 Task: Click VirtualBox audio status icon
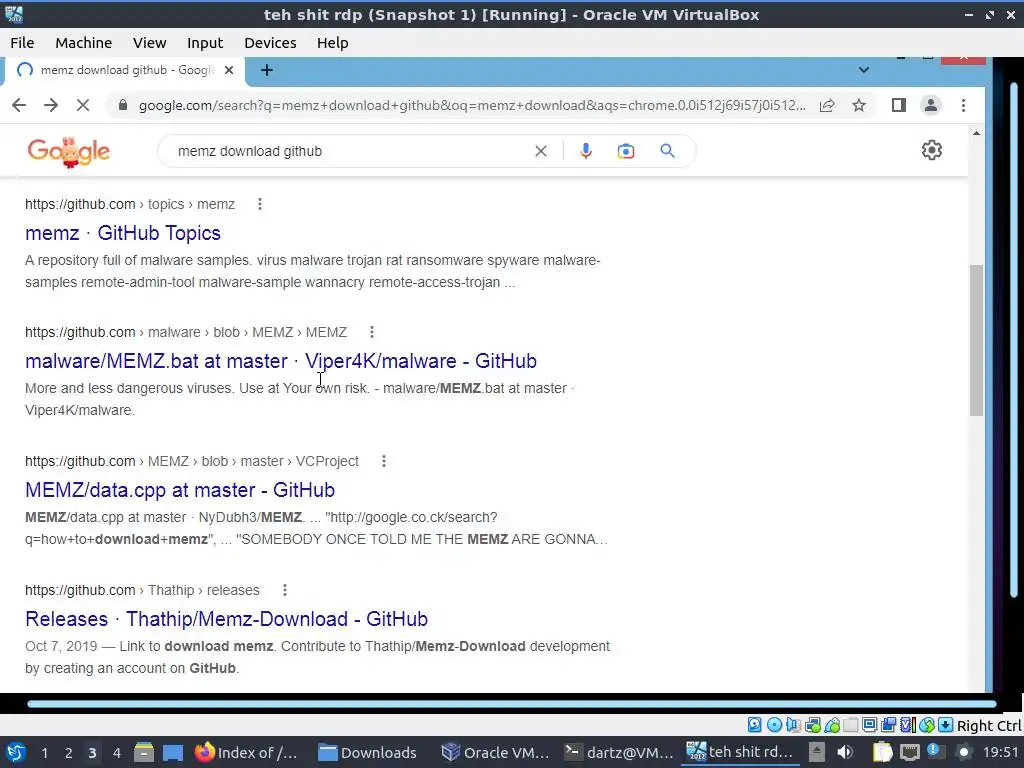(793, 725)
